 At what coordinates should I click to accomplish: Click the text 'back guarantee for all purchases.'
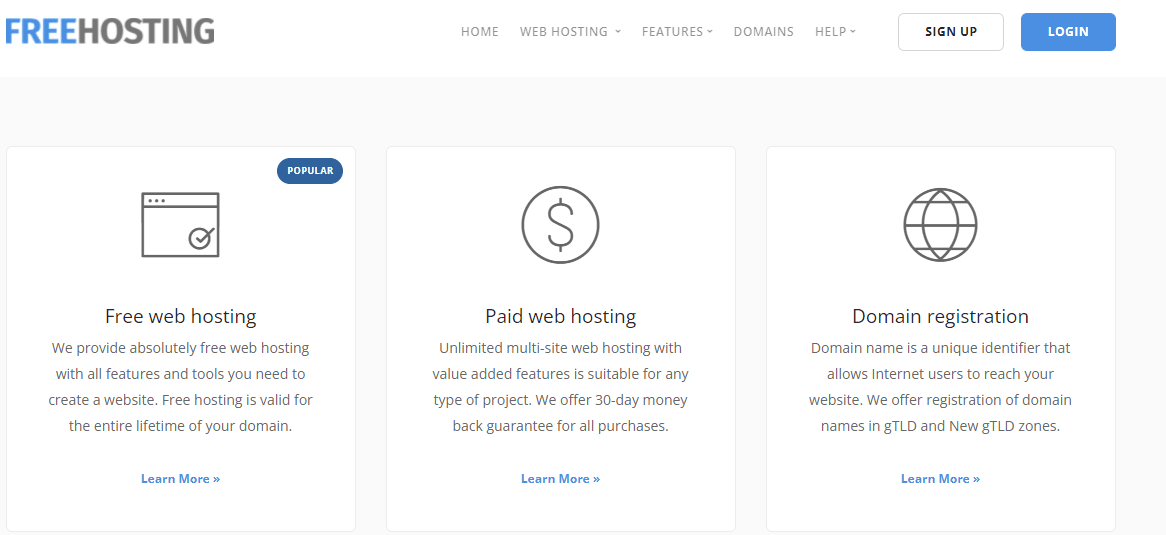tap(561, 426)
